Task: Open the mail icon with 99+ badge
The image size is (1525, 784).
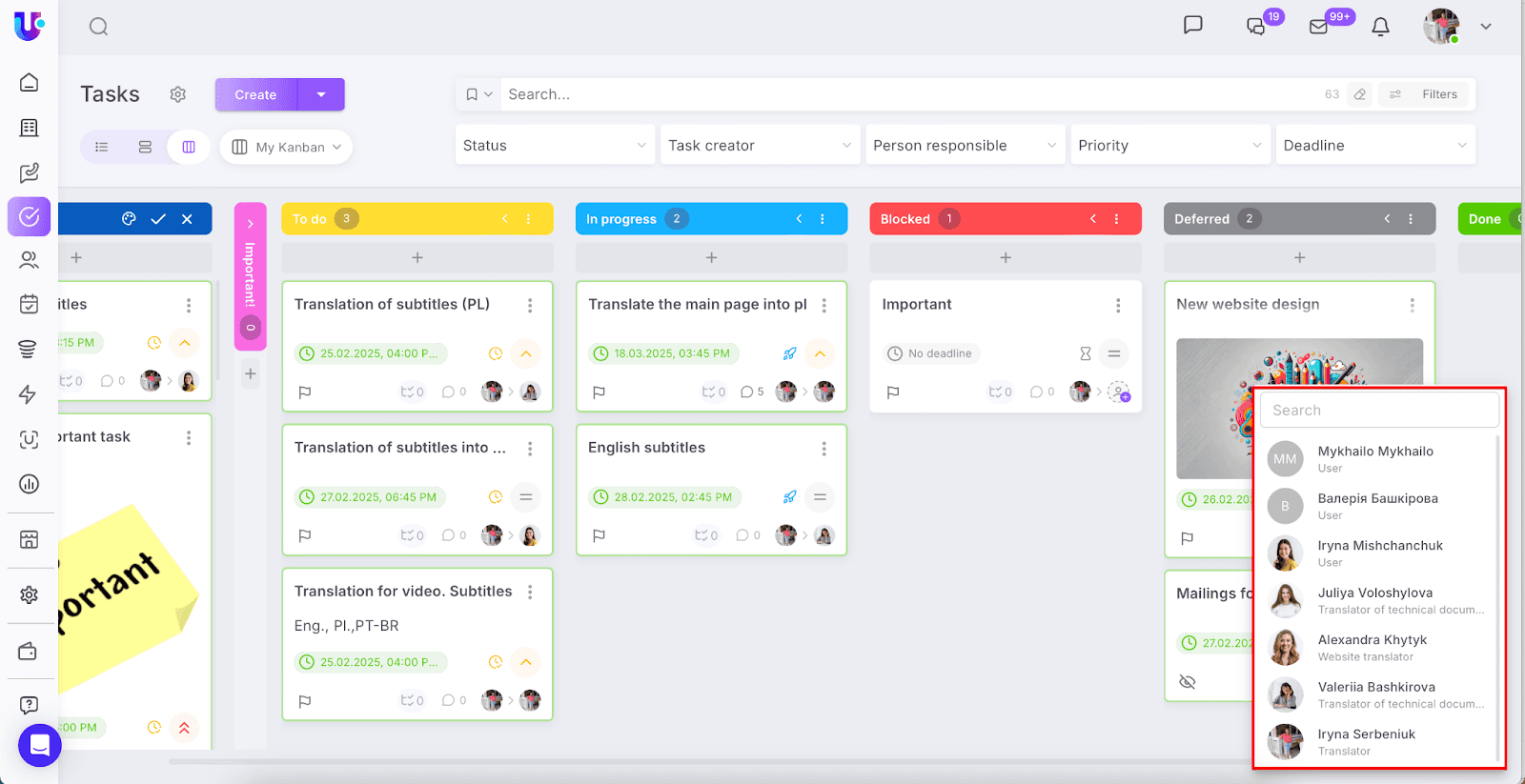Action: (1319, 27)
